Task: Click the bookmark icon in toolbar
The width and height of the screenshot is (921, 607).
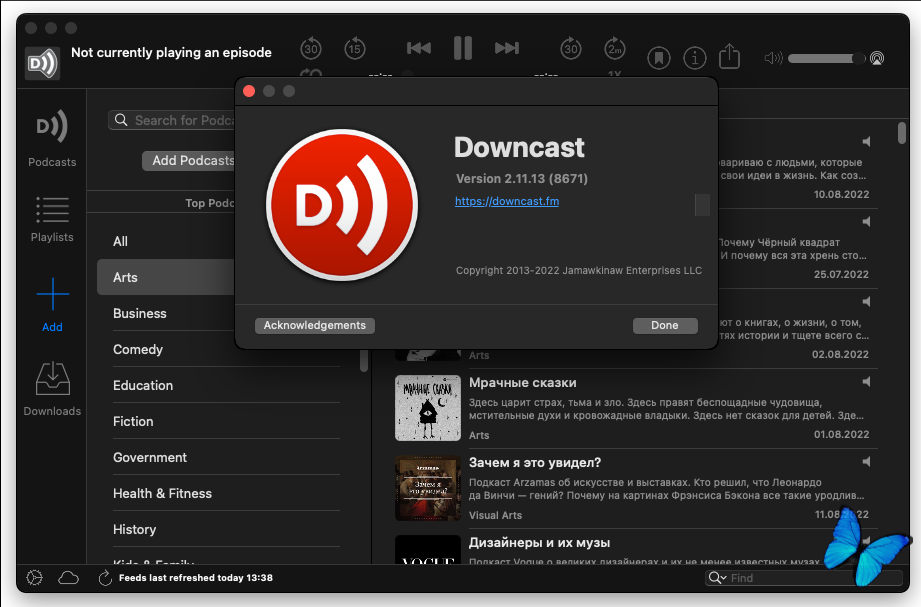Action: coord(658,57)
